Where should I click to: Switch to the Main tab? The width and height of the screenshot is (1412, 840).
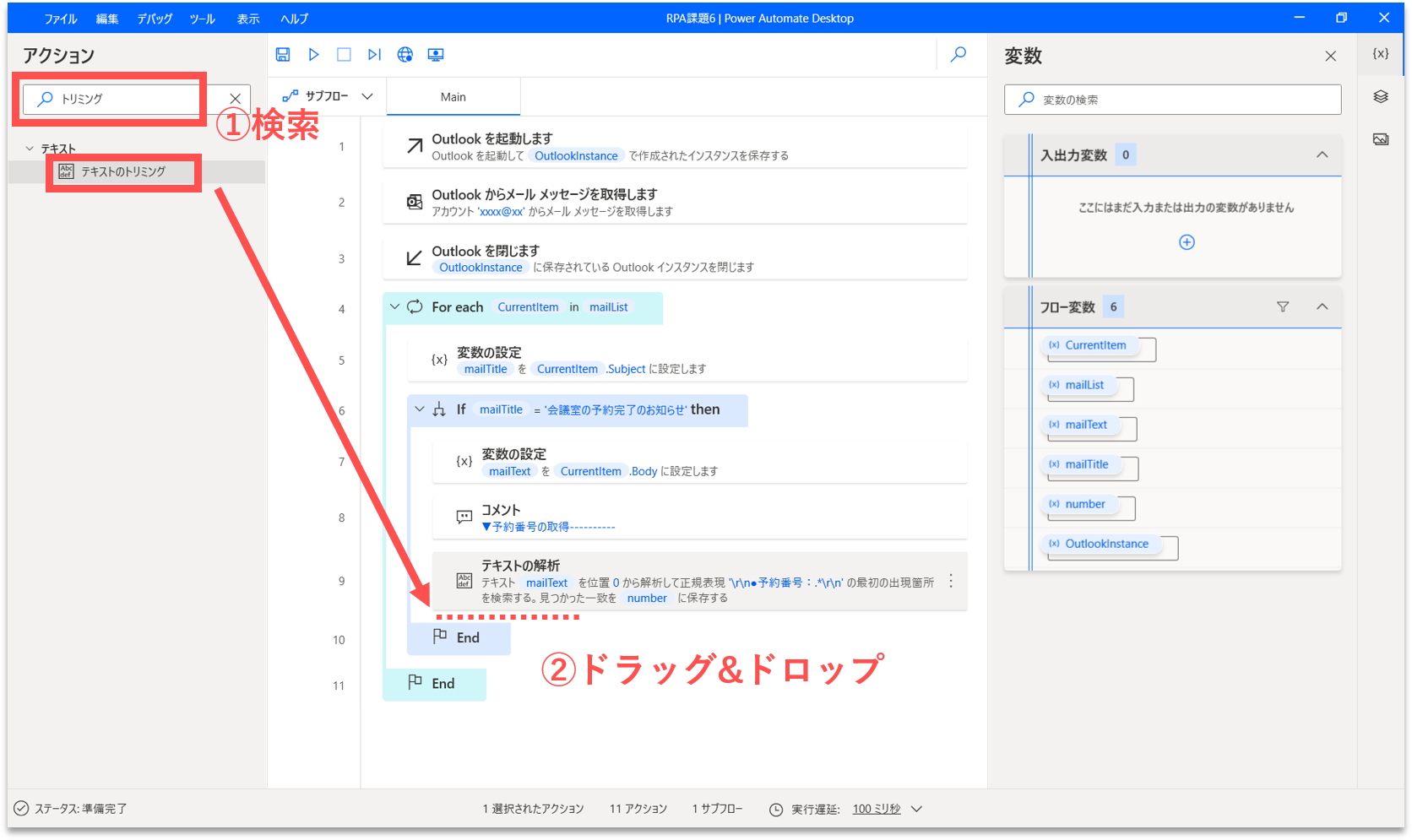(x=453, y=97)
